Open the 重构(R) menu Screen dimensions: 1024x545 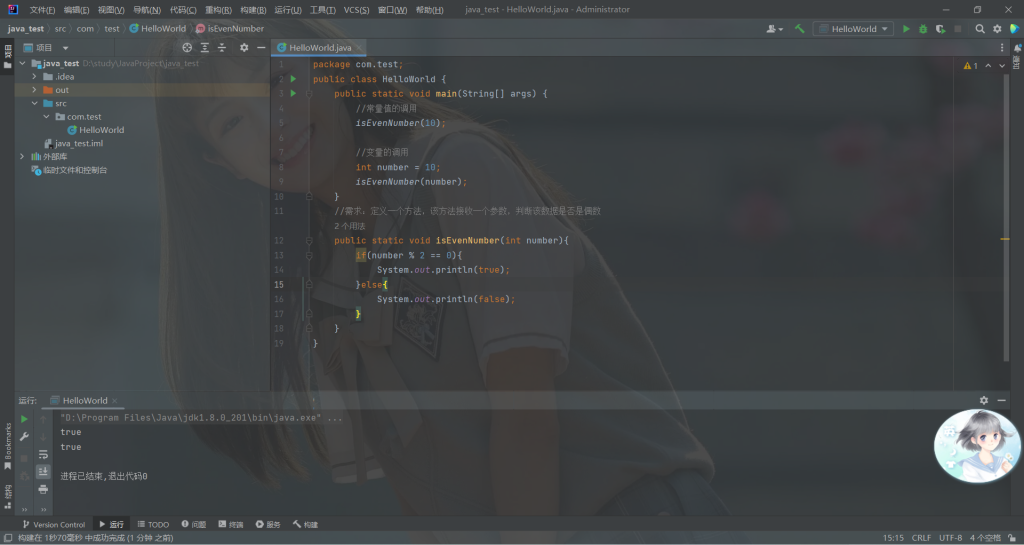(218, 9)
